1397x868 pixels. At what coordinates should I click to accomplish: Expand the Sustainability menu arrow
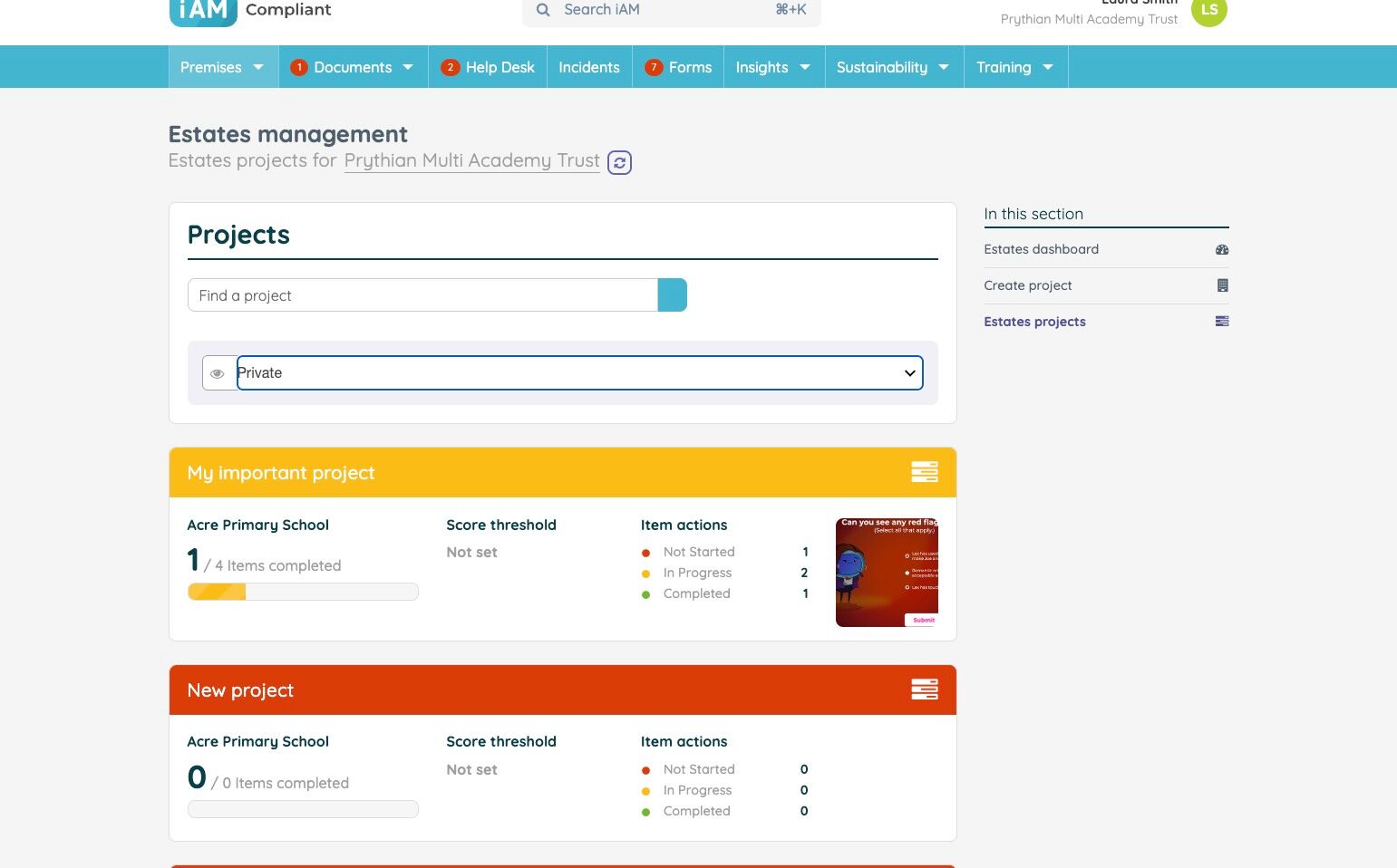coord(944,67)
